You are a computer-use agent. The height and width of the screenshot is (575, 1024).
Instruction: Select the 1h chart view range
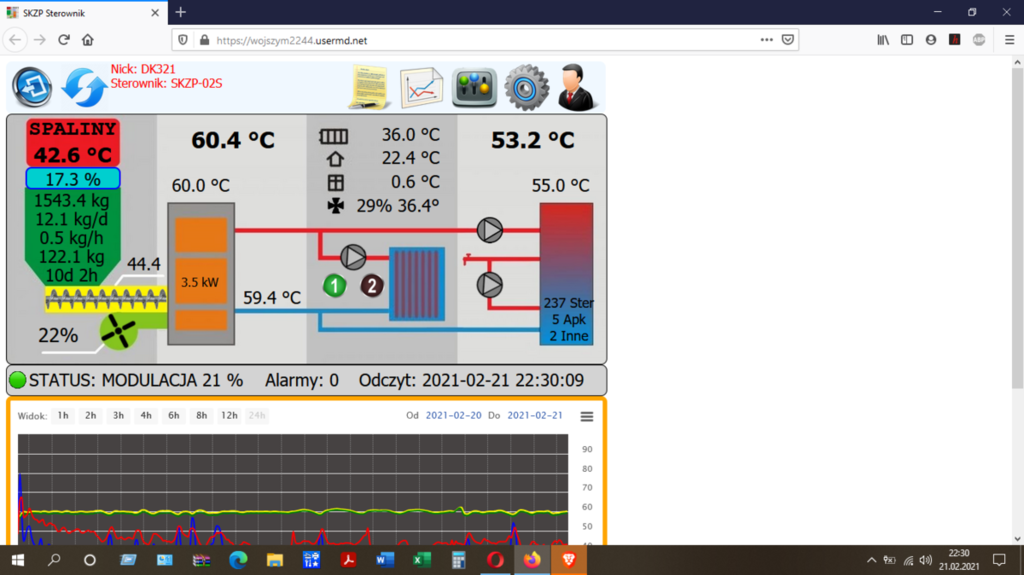[63, 416]
